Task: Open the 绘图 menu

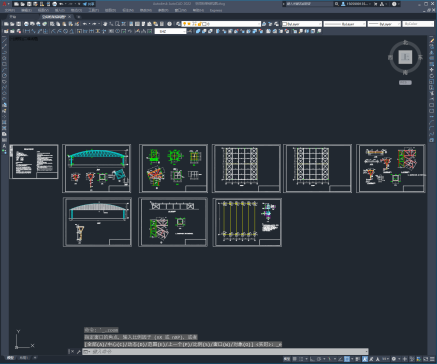Action: [110, 10]
